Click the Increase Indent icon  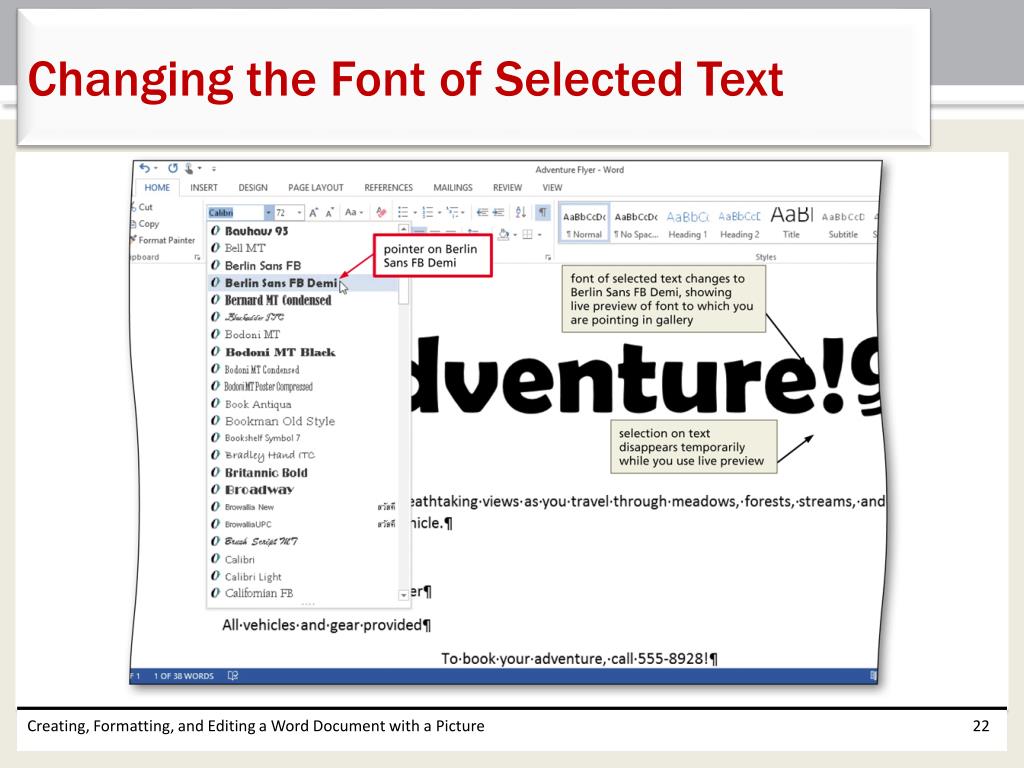pyautogui.click(x=498, y=212)
